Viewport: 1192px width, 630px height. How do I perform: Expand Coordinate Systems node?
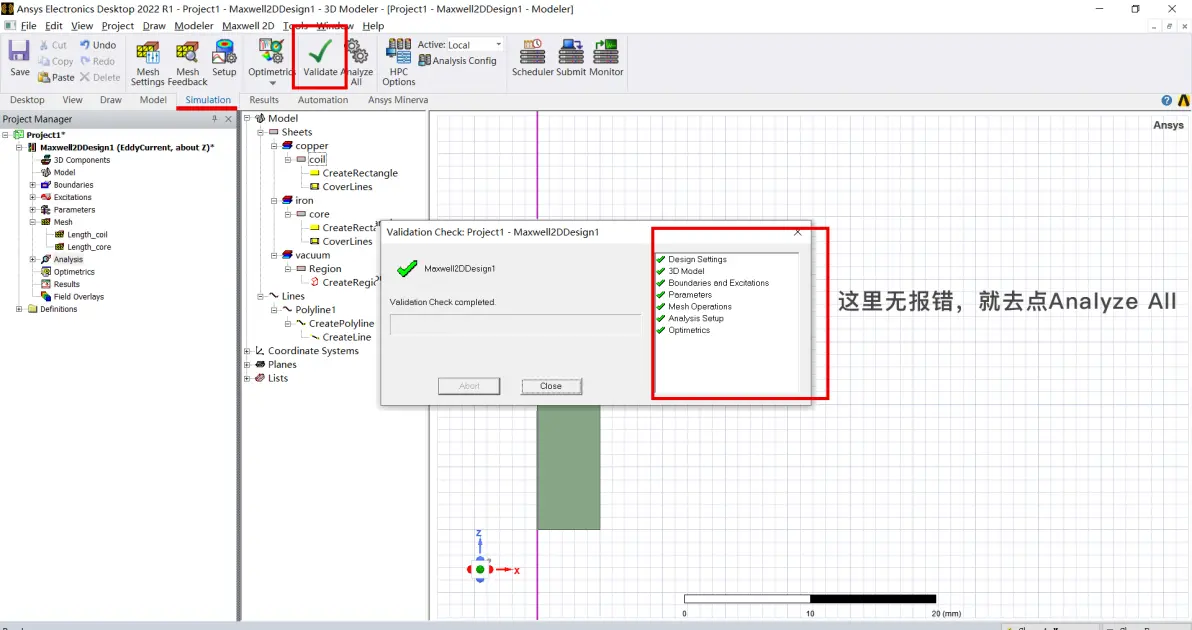[x=247, y=351]
